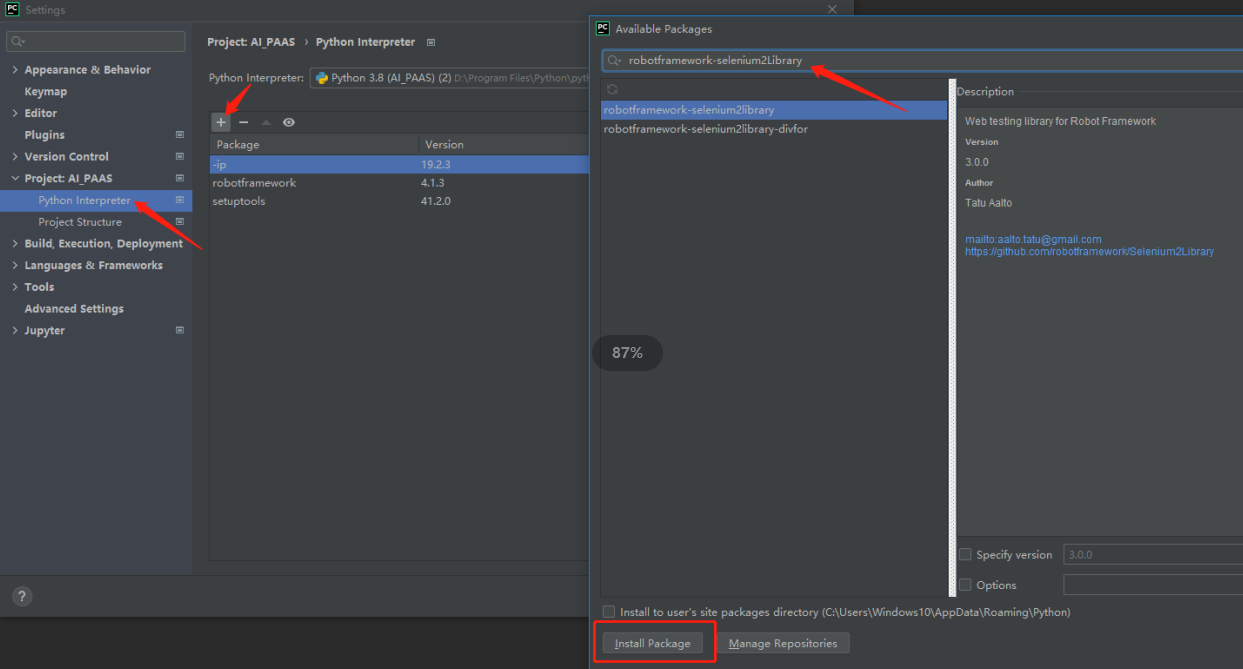Expand Build, Execution, Deployment

tap(15, 244)
